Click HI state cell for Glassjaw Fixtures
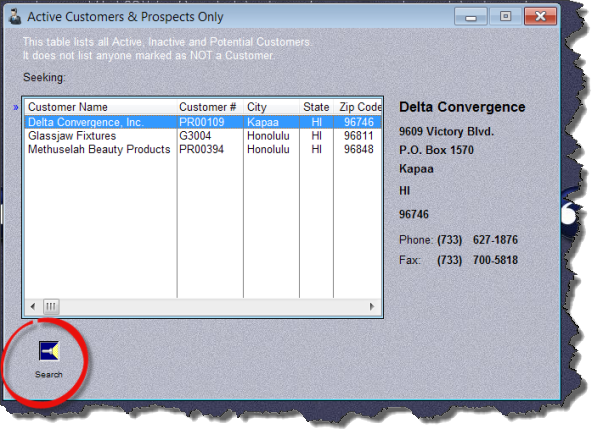The height and width of the screenshot is (440, 603). point(316,136)
